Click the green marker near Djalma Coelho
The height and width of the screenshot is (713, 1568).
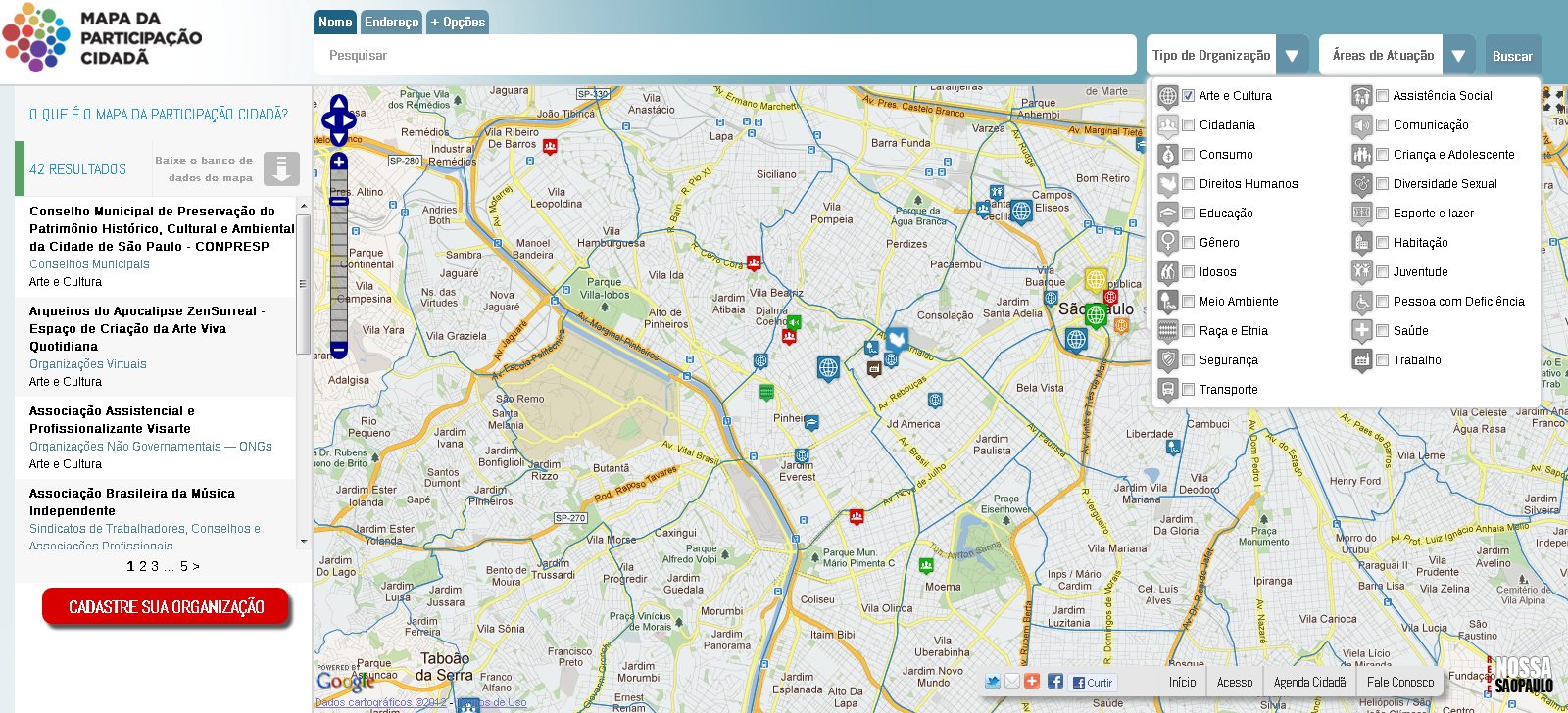(794, 322)
